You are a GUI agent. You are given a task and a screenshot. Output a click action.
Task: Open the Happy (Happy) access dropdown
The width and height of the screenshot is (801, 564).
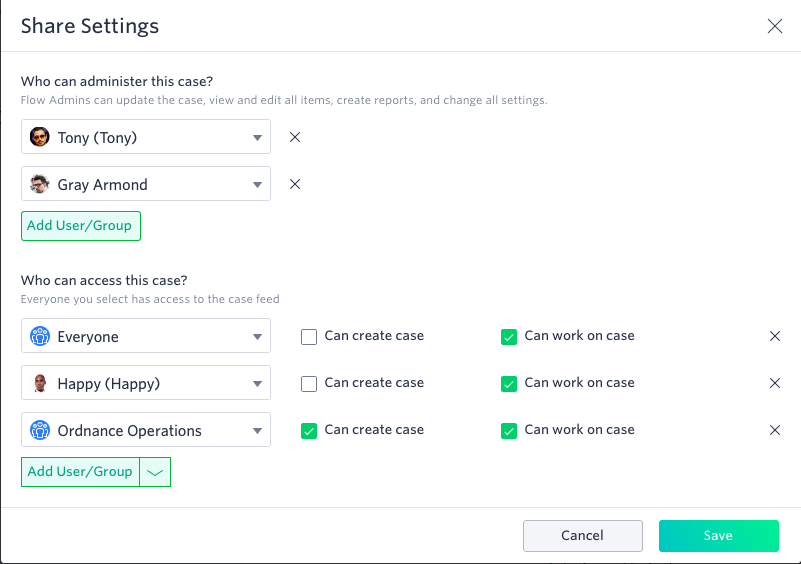pyautogui.click(x=146, y=383)
